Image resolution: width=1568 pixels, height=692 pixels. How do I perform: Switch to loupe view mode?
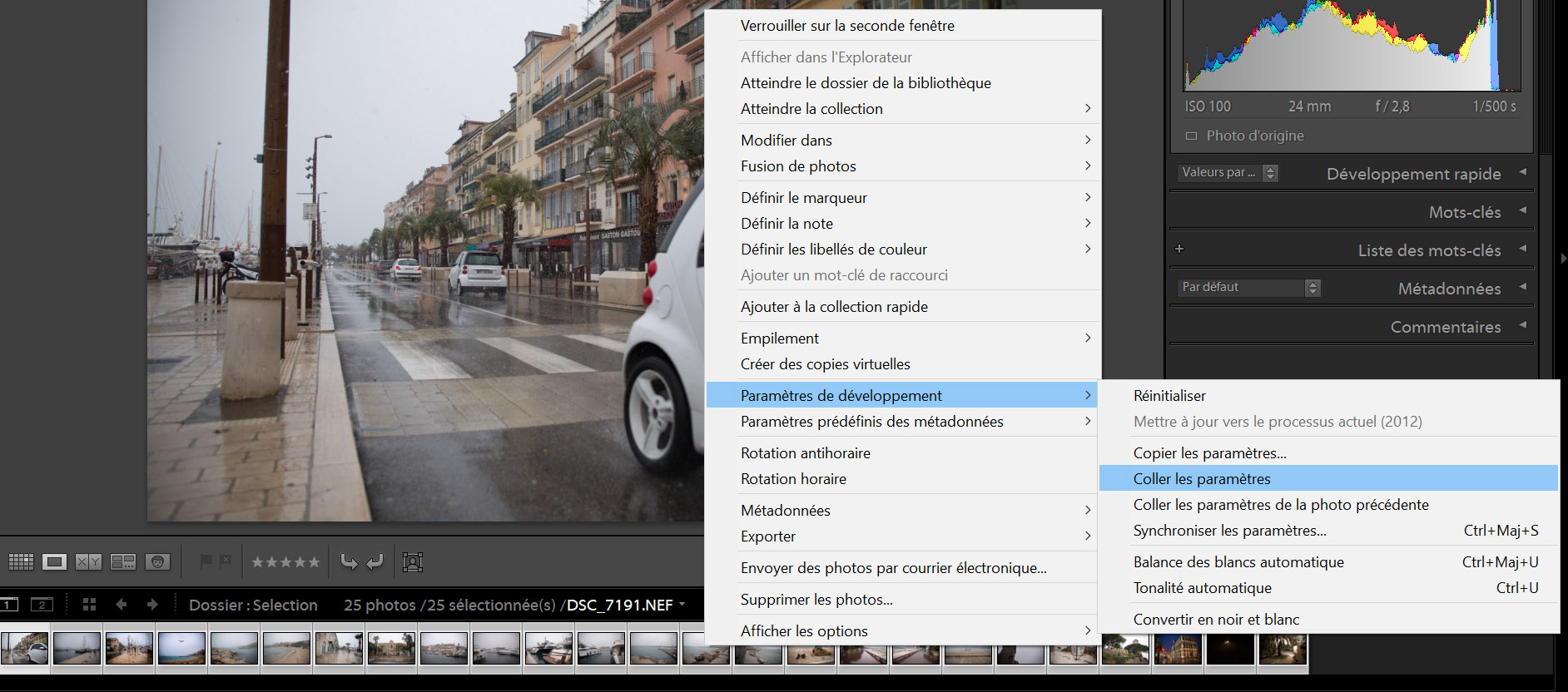pyautogui.click(x=54, y=562)
